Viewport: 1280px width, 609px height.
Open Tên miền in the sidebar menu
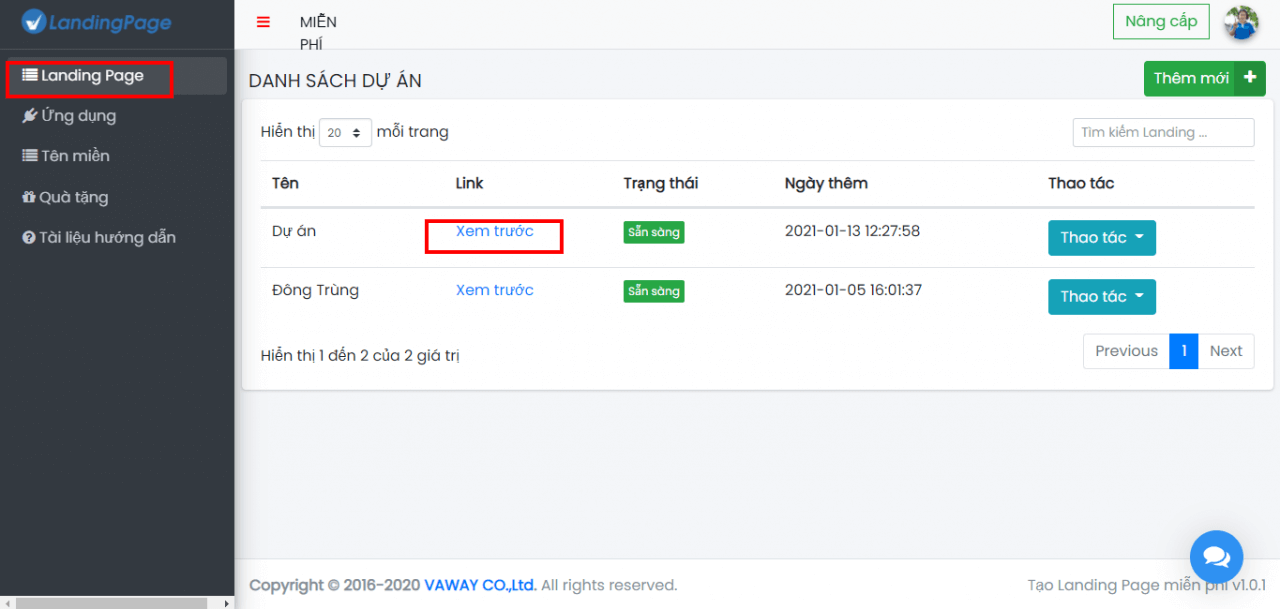[x=75, y=156]
